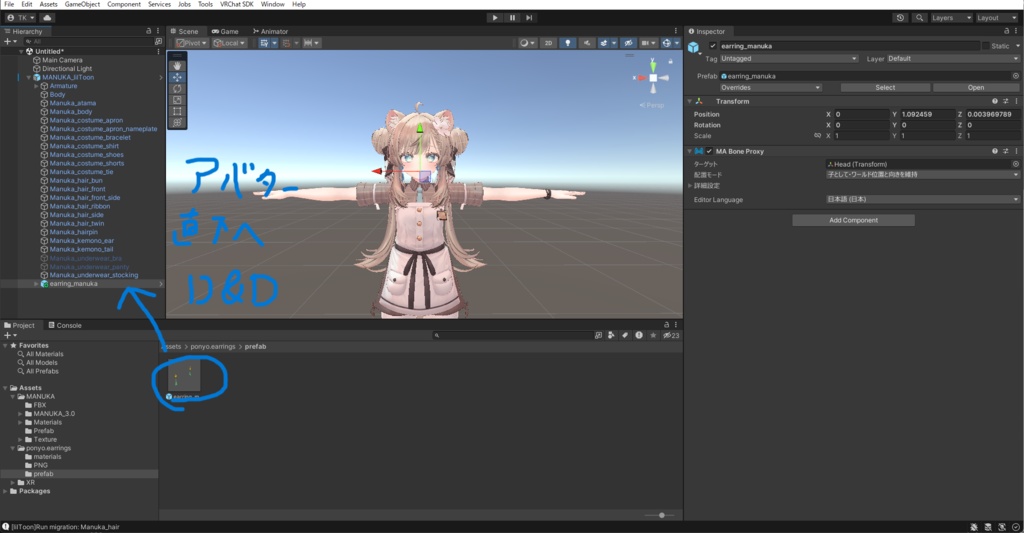Click the Project search field
Viewport: 1024px width, 533px height.
513,335
